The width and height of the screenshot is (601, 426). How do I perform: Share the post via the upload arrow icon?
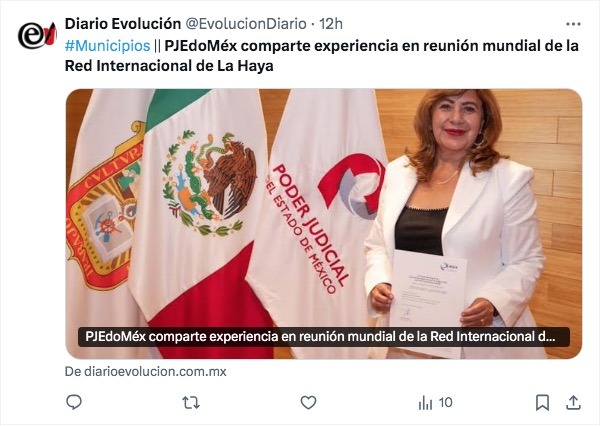coord(573,403)
